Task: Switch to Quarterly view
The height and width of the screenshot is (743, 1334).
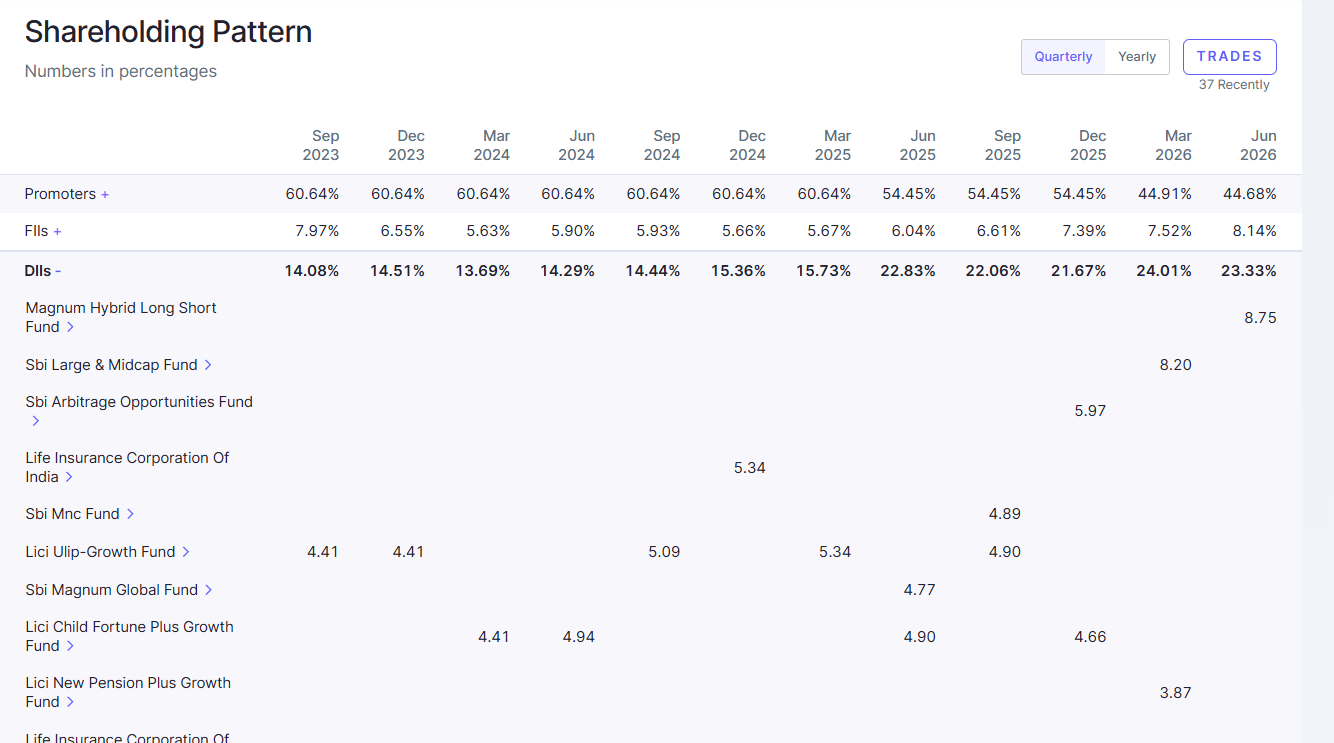Action: pyautogui.click(x=1063, y=57)
